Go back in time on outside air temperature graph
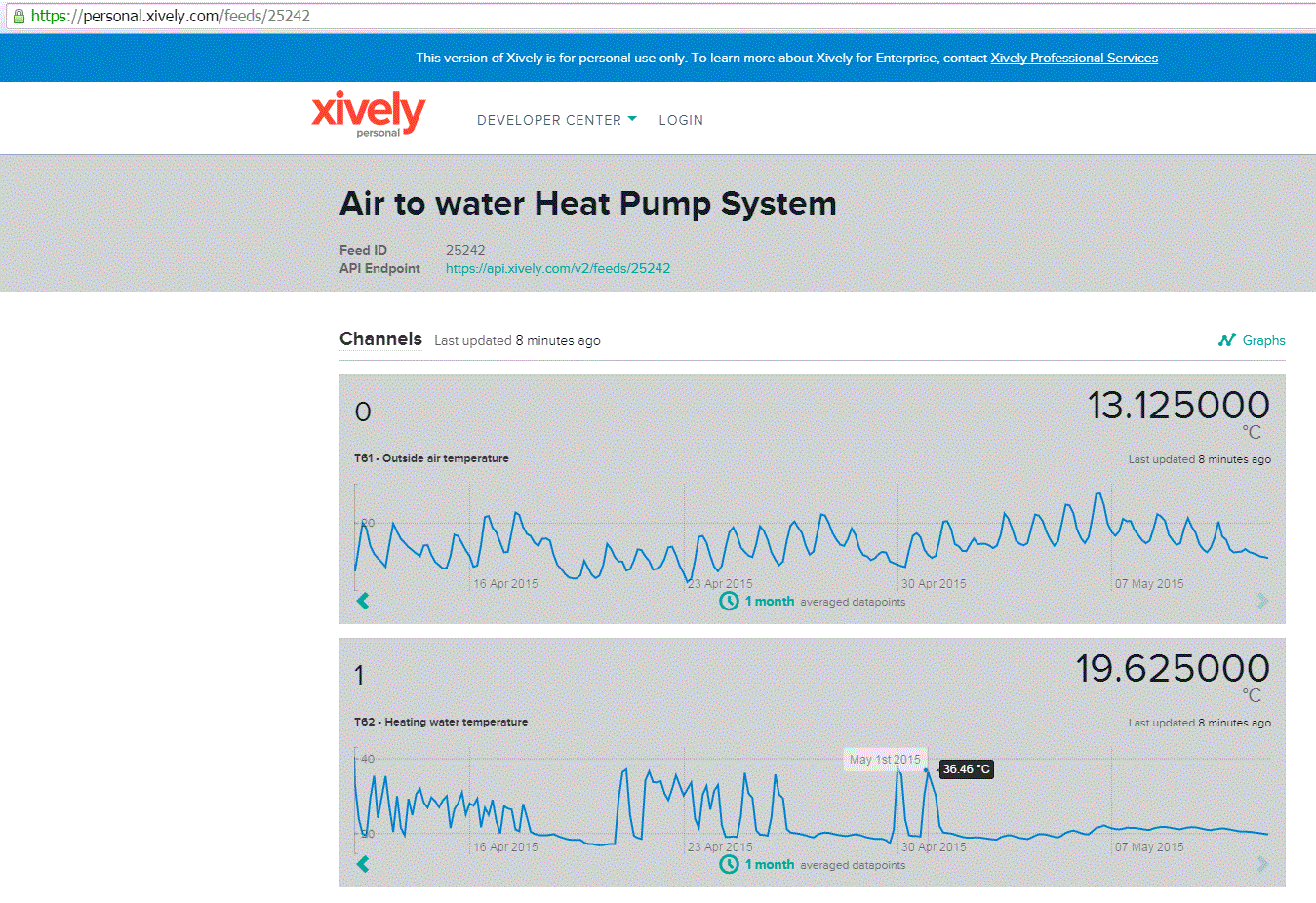Screen dimensions: 1316x903 point(363,601)
